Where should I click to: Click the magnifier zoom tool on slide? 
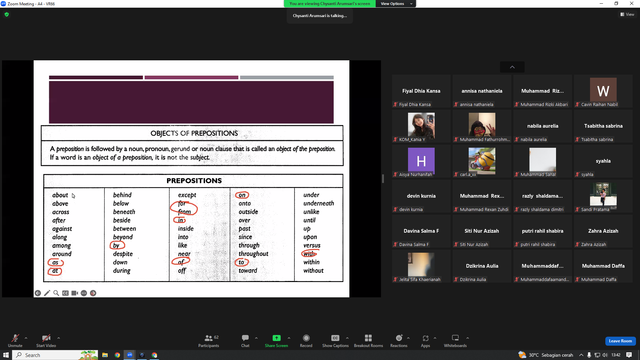point(56,293)
